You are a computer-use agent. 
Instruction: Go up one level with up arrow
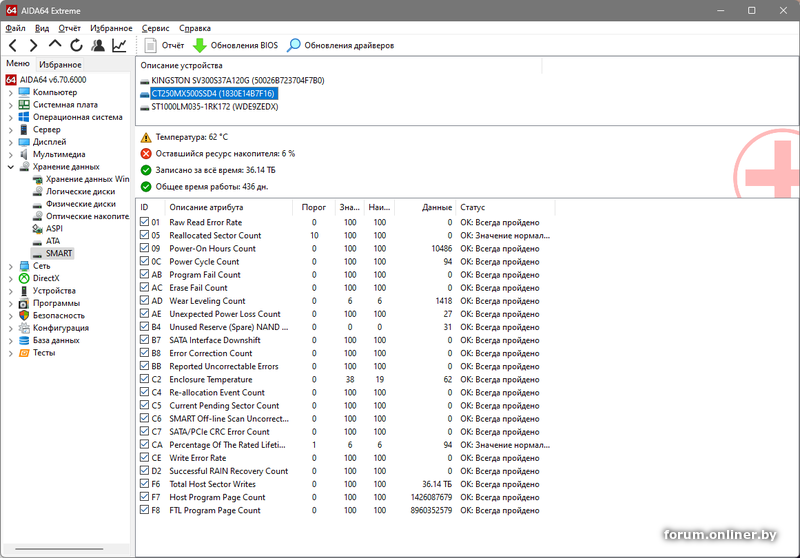(55, 46)
